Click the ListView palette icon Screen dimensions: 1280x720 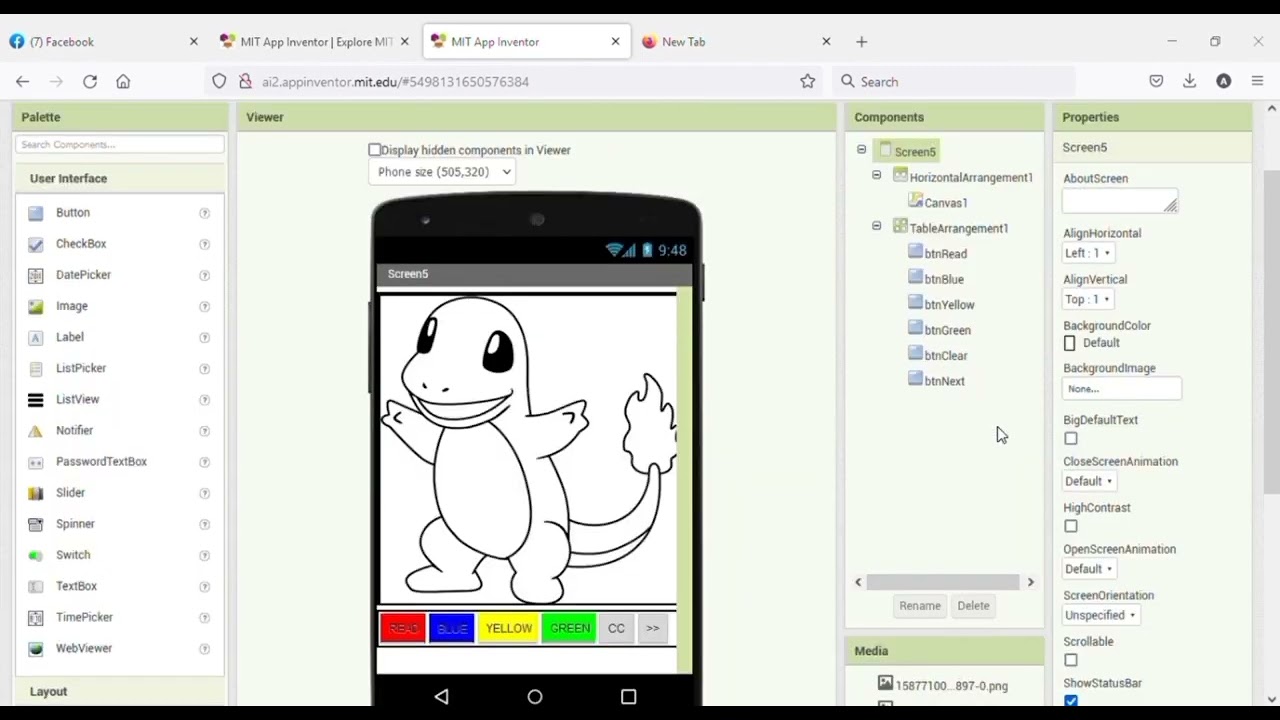point(36,399)
